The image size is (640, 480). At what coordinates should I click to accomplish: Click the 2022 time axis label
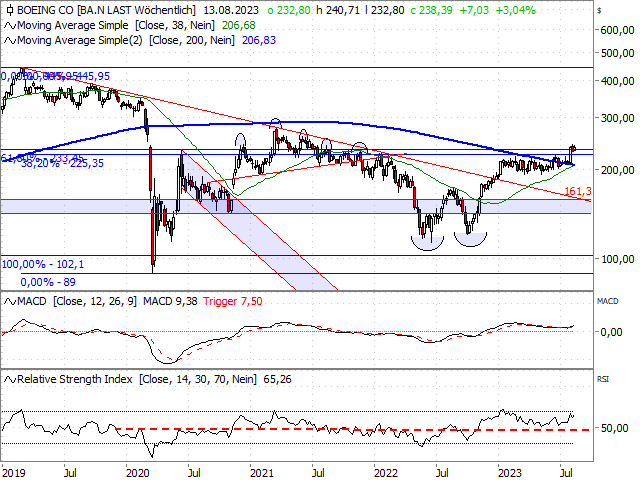(386, 473)
